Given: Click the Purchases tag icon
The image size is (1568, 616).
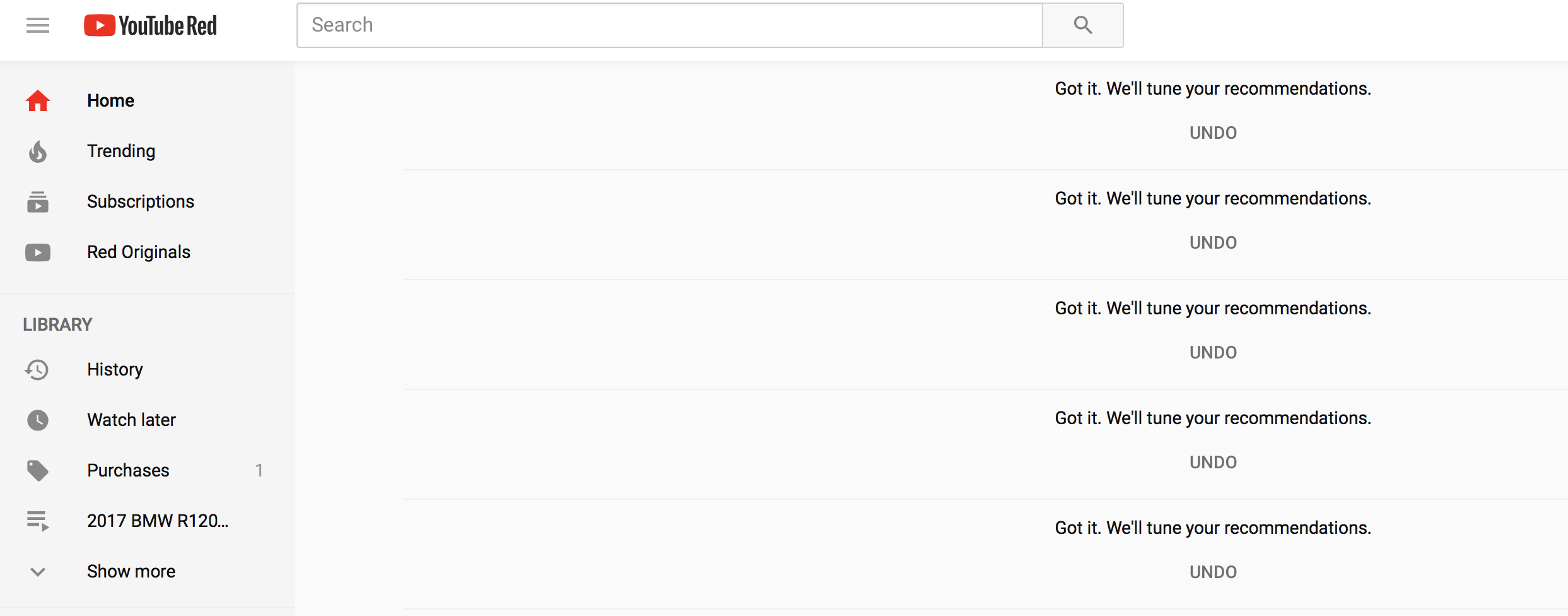Looking at the screenshot, I should pyautogui.click(x=38, y=471).
